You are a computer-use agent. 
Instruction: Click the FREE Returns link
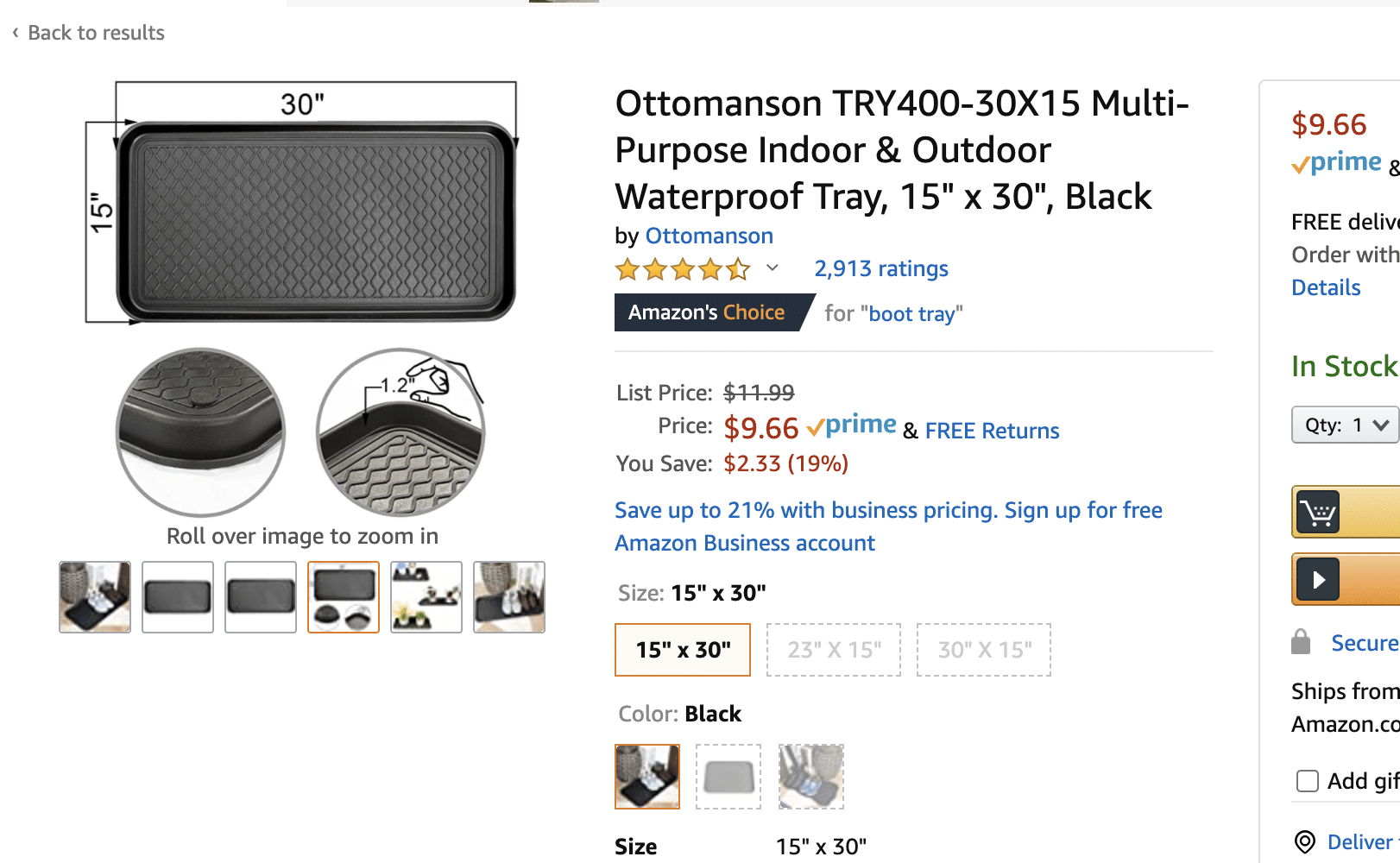pos(992,431)
